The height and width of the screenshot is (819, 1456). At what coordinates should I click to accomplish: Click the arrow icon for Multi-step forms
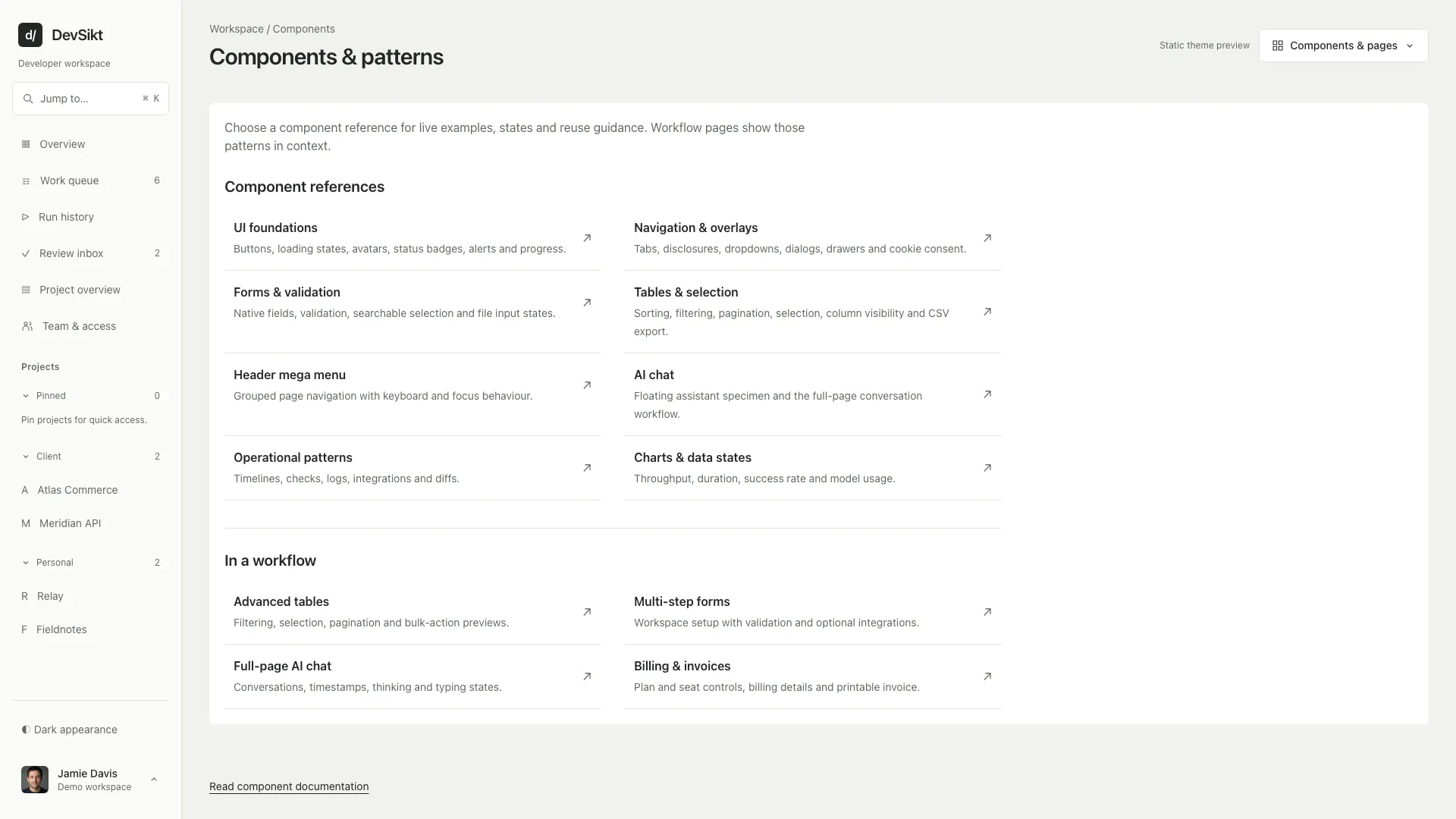pyautogui.click(x=987, y=612)
